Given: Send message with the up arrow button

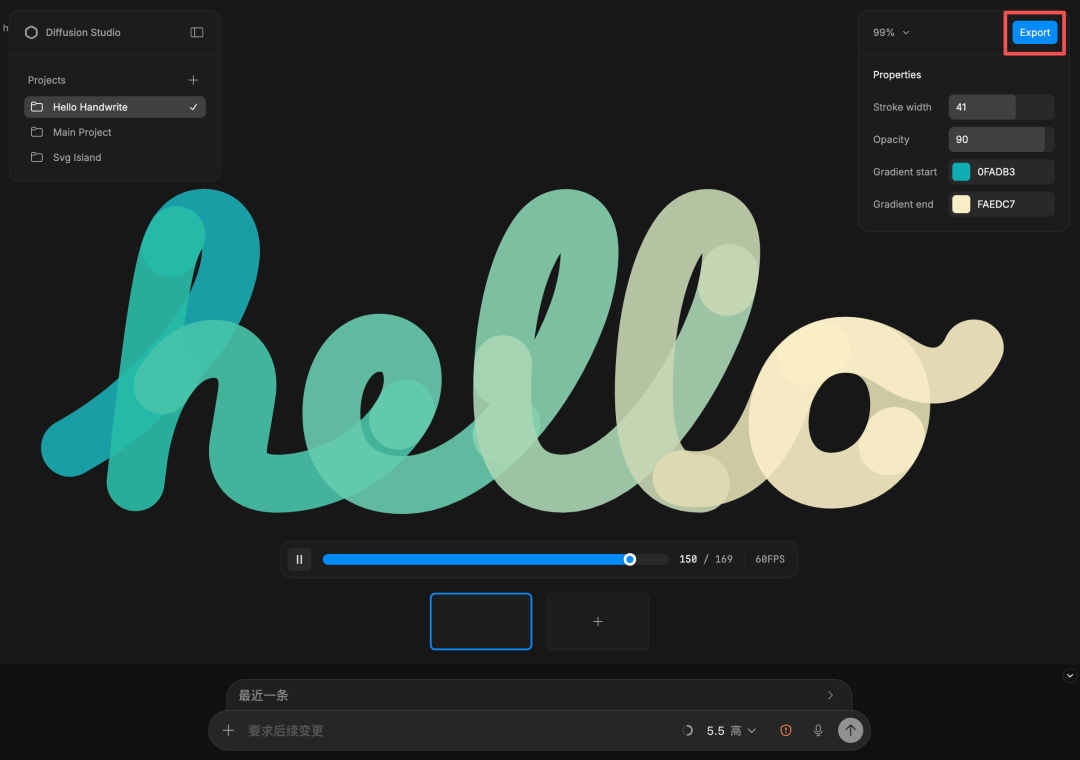Looking at the screenshot, I should [x=851, y=730].
